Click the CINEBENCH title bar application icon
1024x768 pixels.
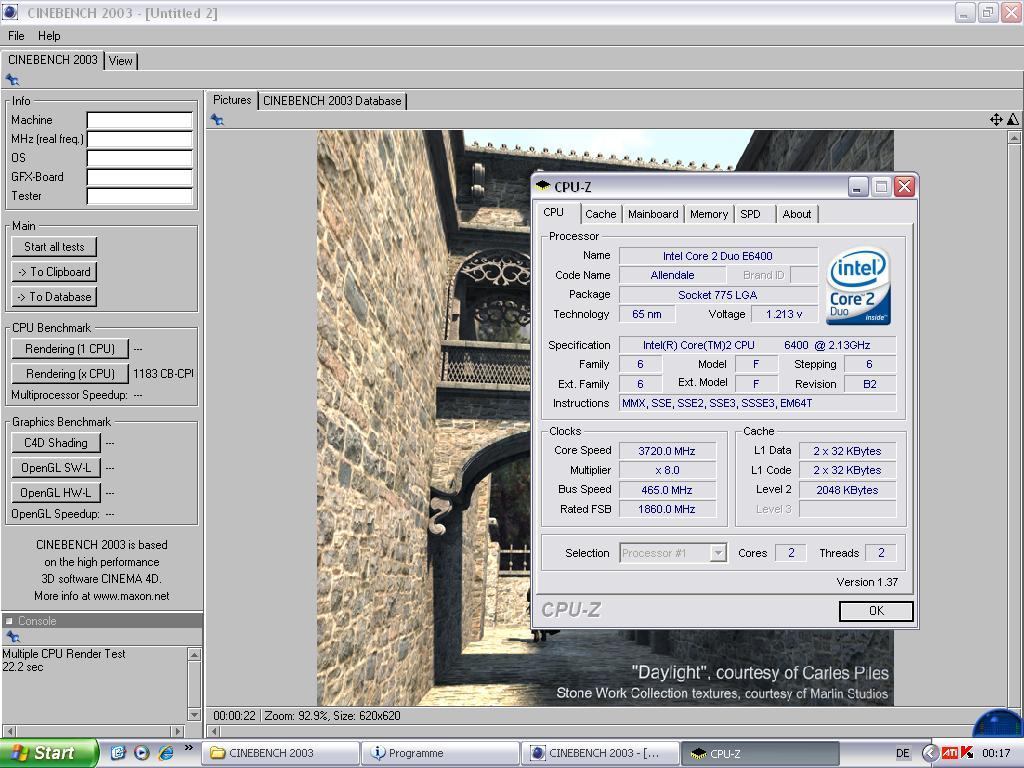coord(10,12)
